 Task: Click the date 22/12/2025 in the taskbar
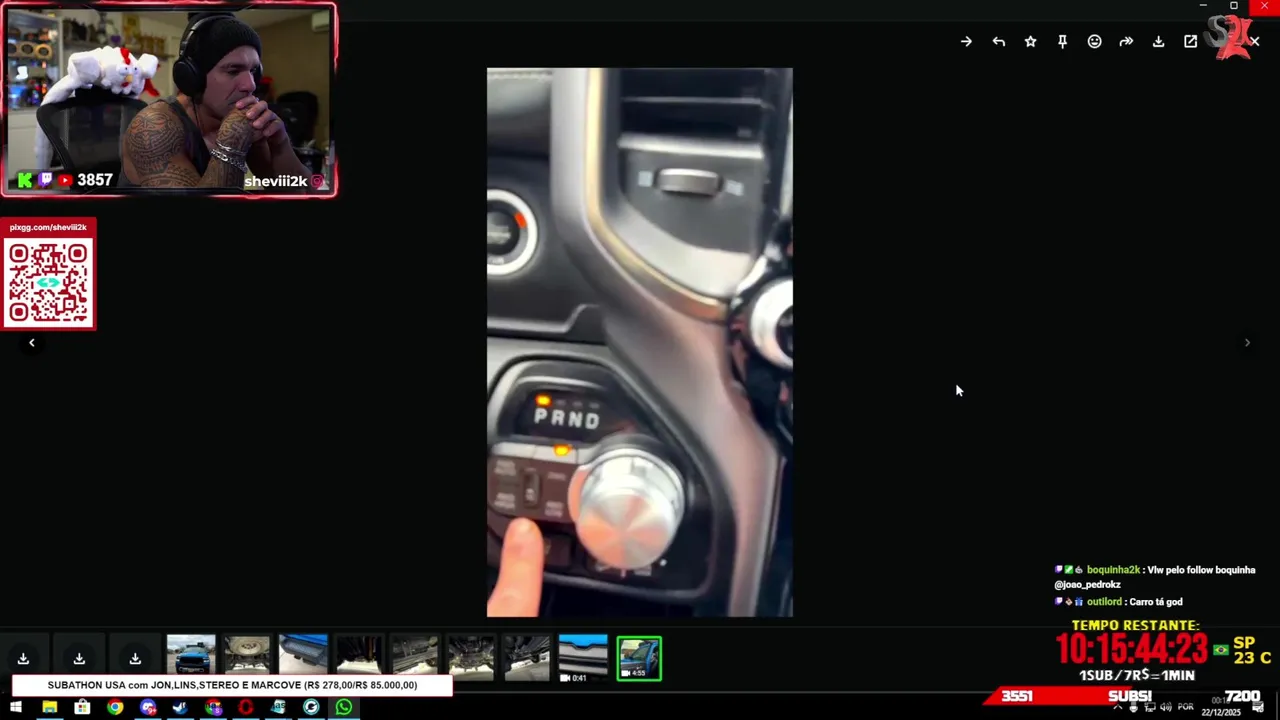(1221, 713)
